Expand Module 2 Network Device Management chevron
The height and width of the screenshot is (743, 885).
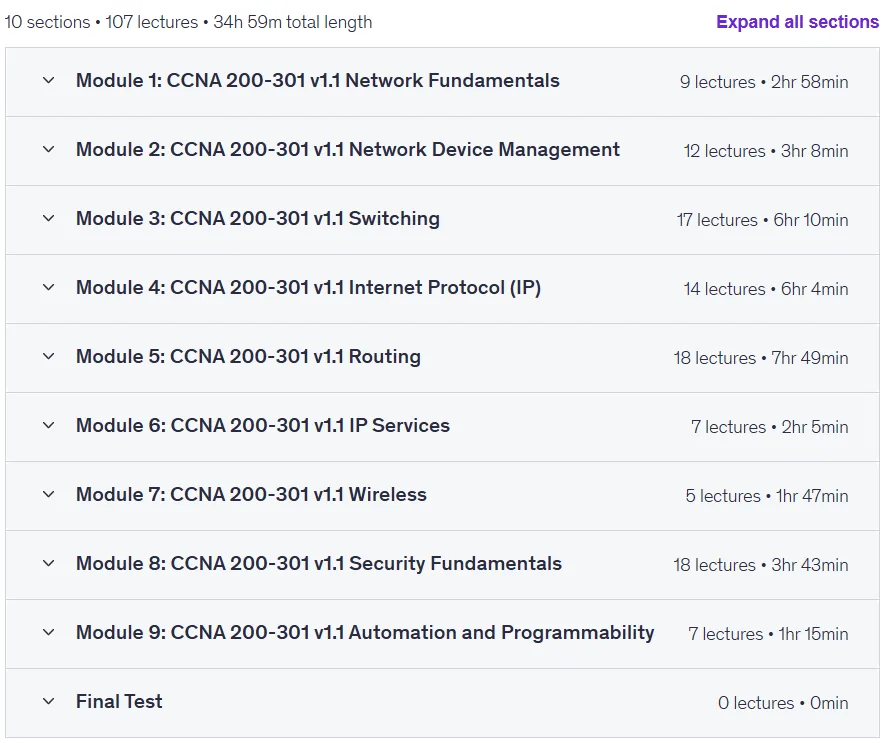[x=49, y=150]
